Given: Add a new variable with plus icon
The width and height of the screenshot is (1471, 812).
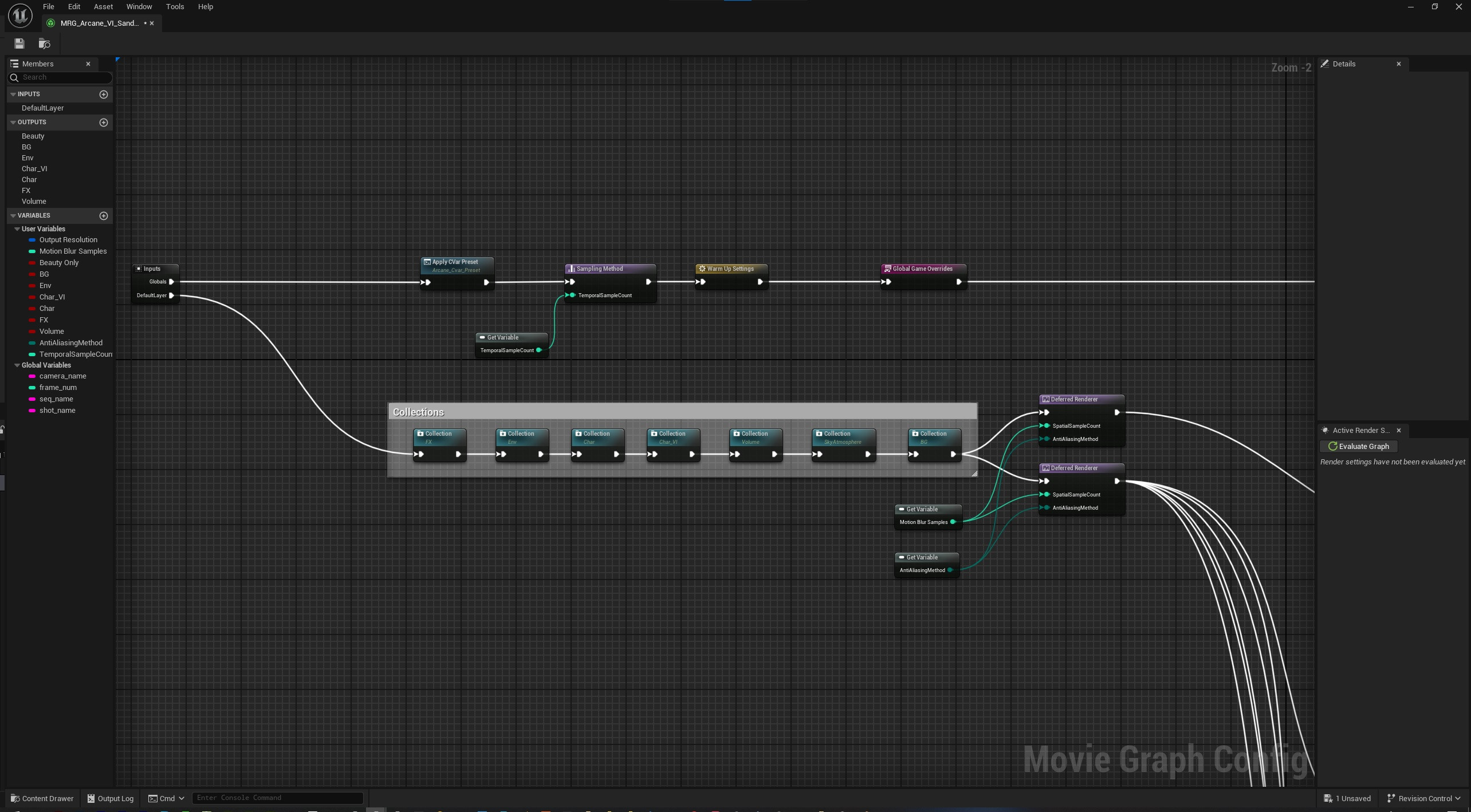Looking at the screenshot, I should coord(104,215).
